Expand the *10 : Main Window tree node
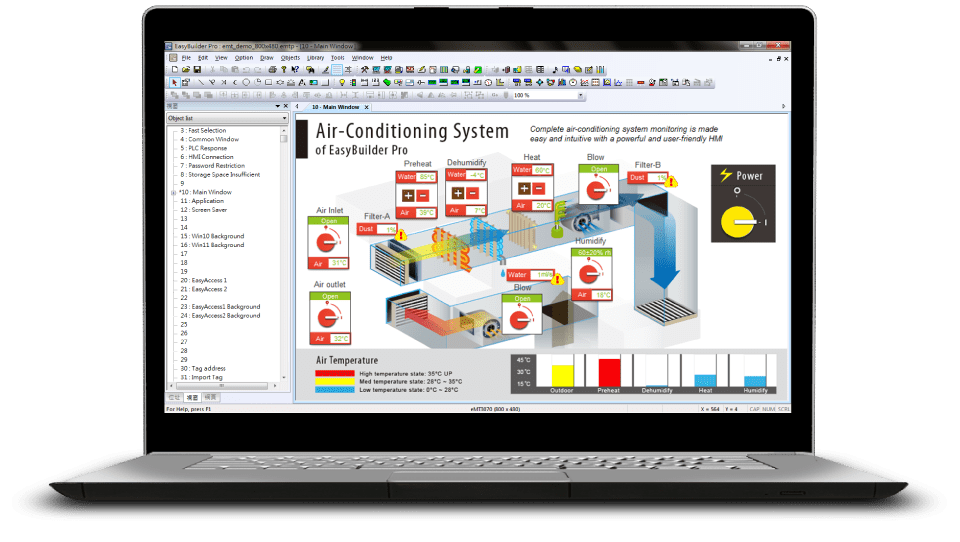 (x=174, y=192)
